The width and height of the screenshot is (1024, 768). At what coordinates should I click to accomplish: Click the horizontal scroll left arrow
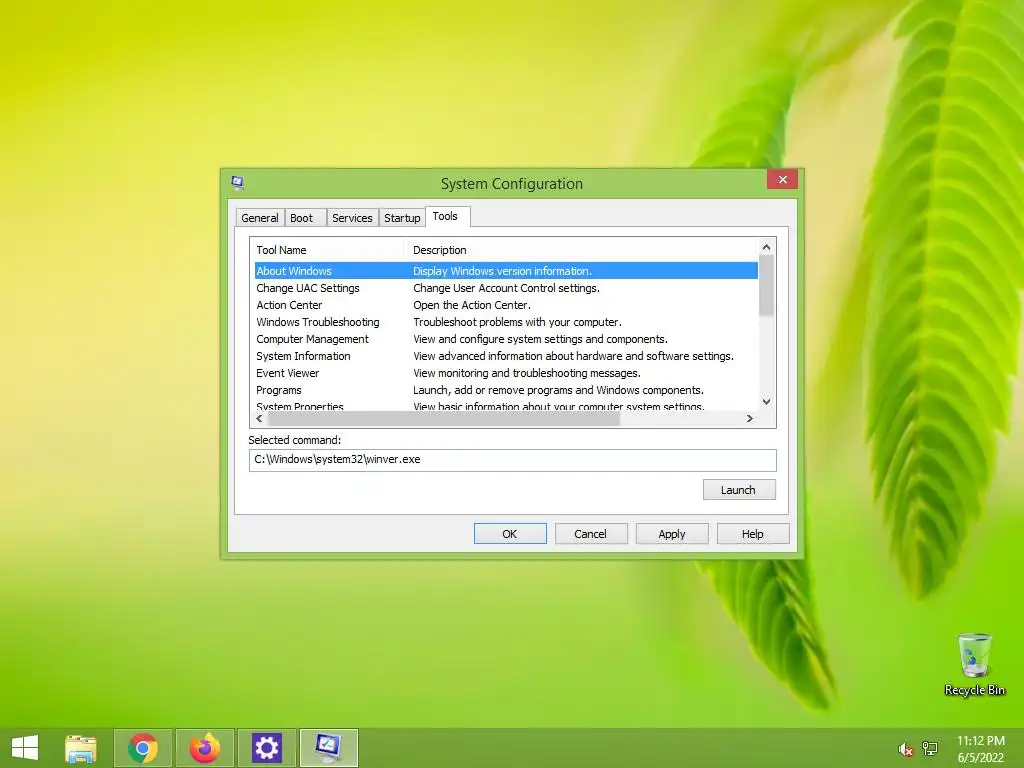259,419
